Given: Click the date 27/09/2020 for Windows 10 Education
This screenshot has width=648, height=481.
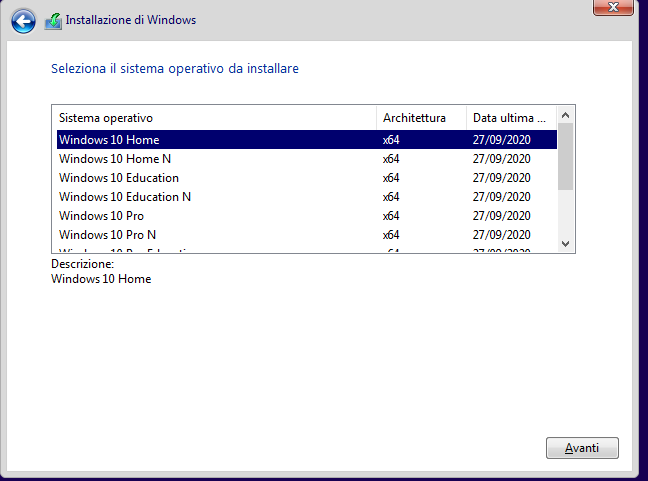Looking at the screenshot, I should (x=501, y=178).
